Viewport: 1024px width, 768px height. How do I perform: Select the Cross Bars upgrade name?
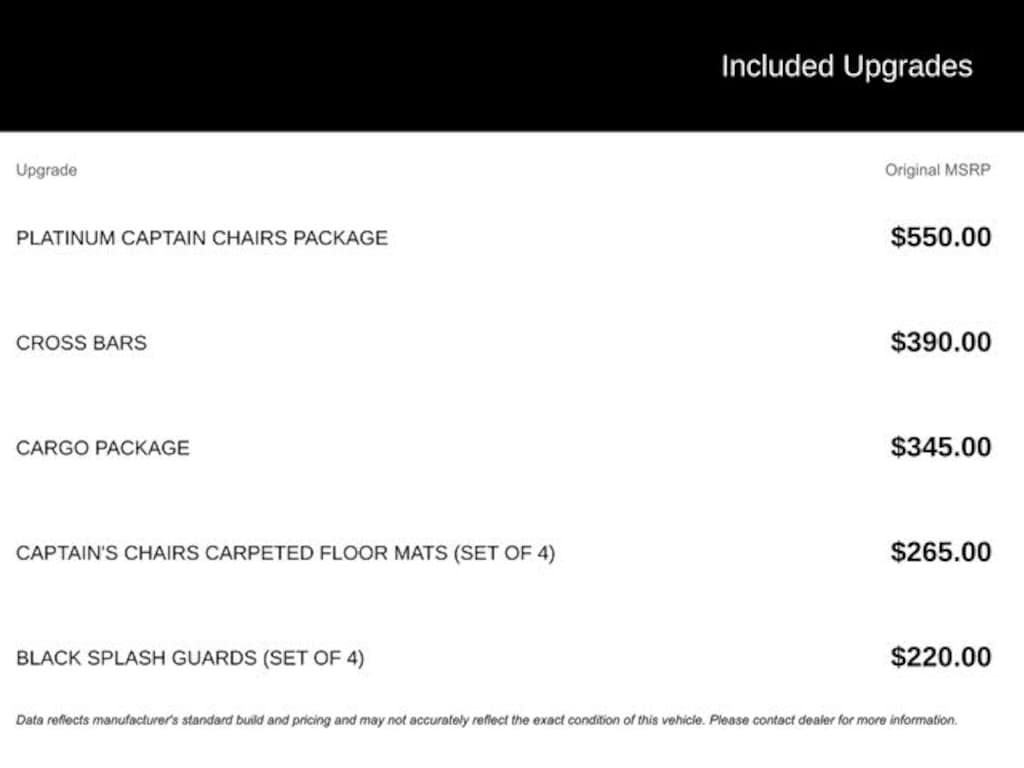[x=82, y=343]
